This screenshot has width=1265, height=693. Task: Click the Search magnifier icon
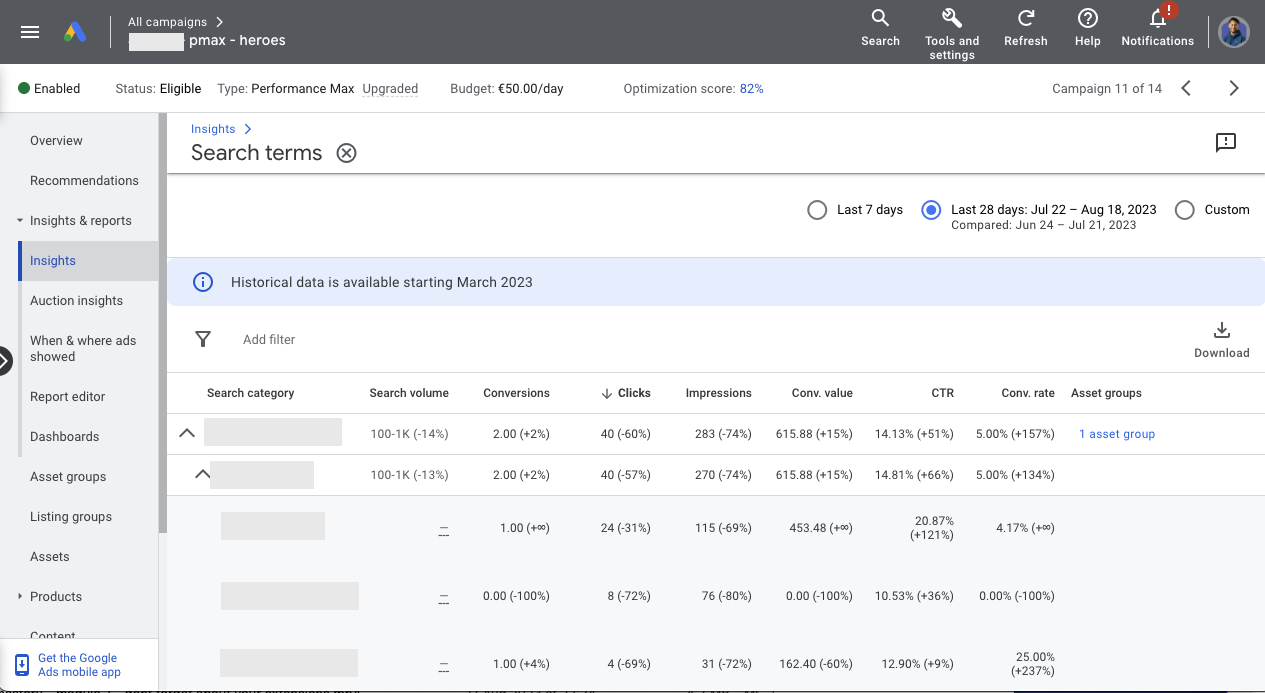pyautogui.click(x=880, y=19)
